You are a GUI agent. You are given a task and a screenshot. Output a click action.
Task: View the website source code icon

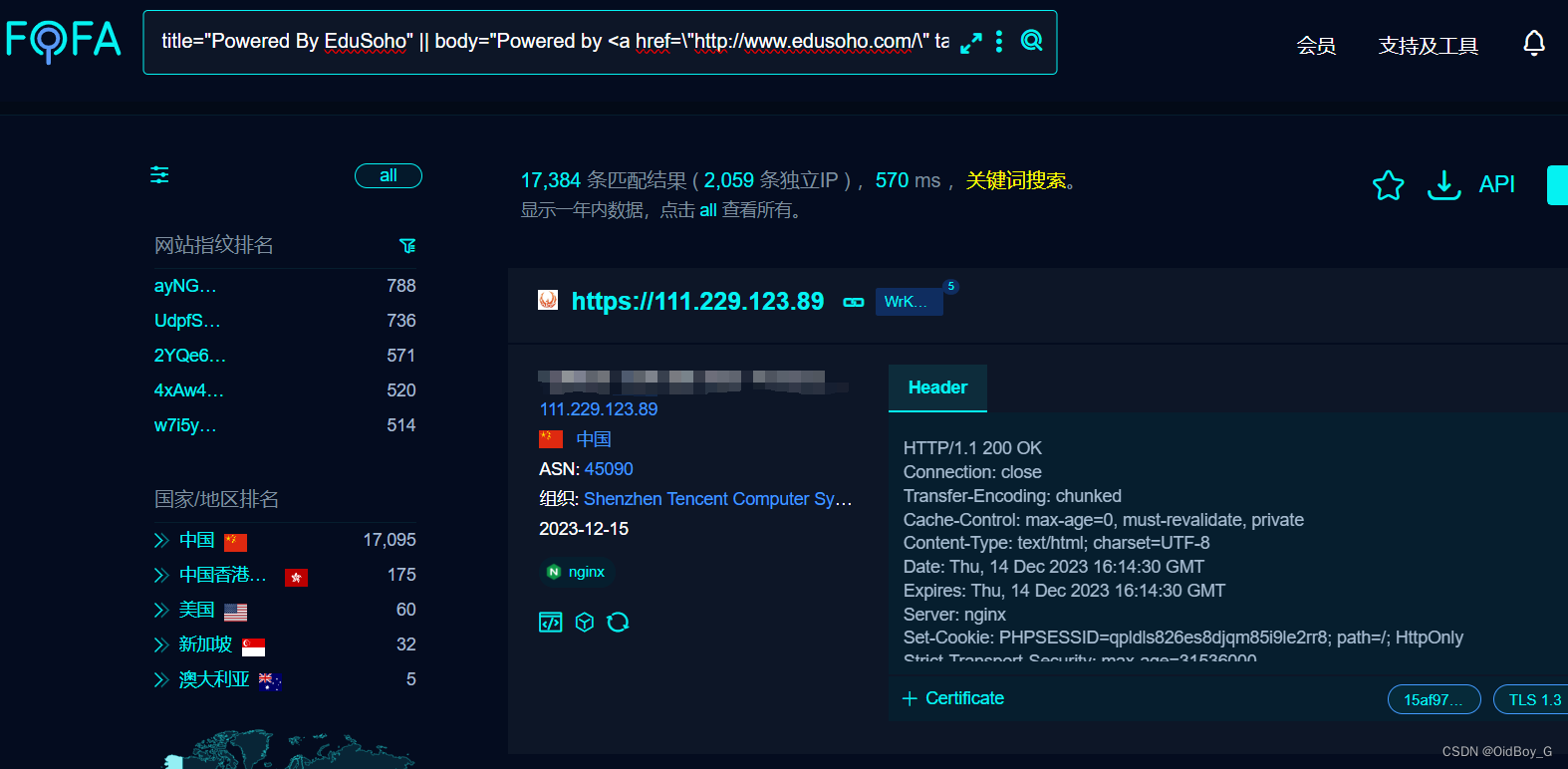551,623
